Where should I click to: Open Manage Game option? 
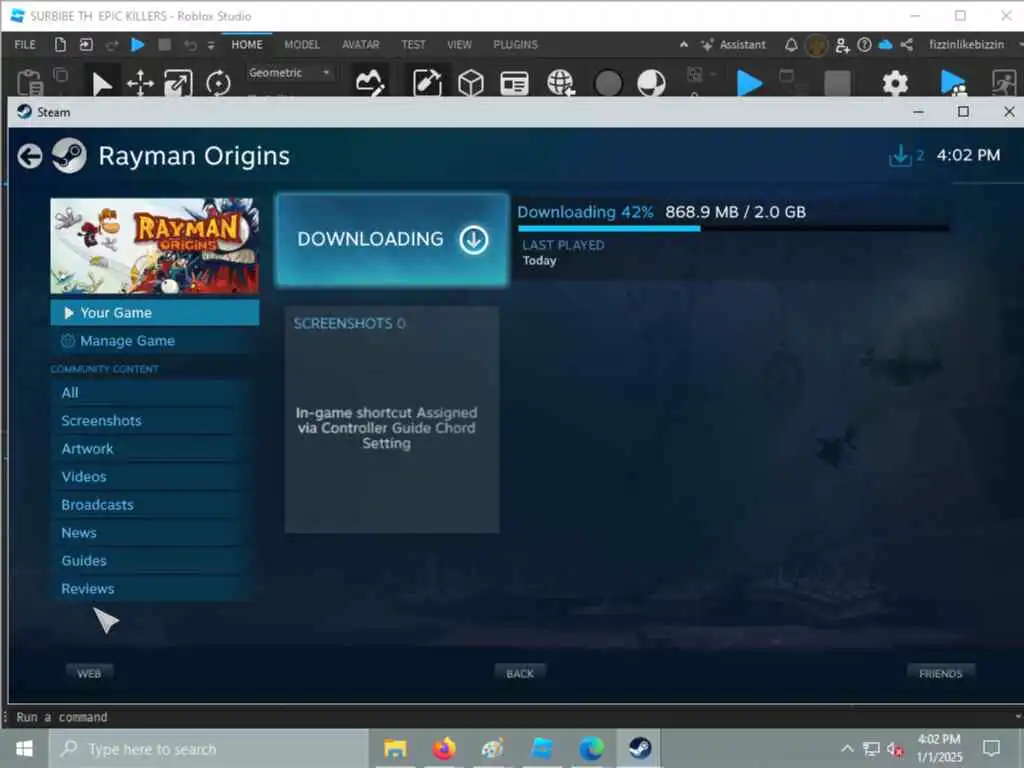[155, 341]
